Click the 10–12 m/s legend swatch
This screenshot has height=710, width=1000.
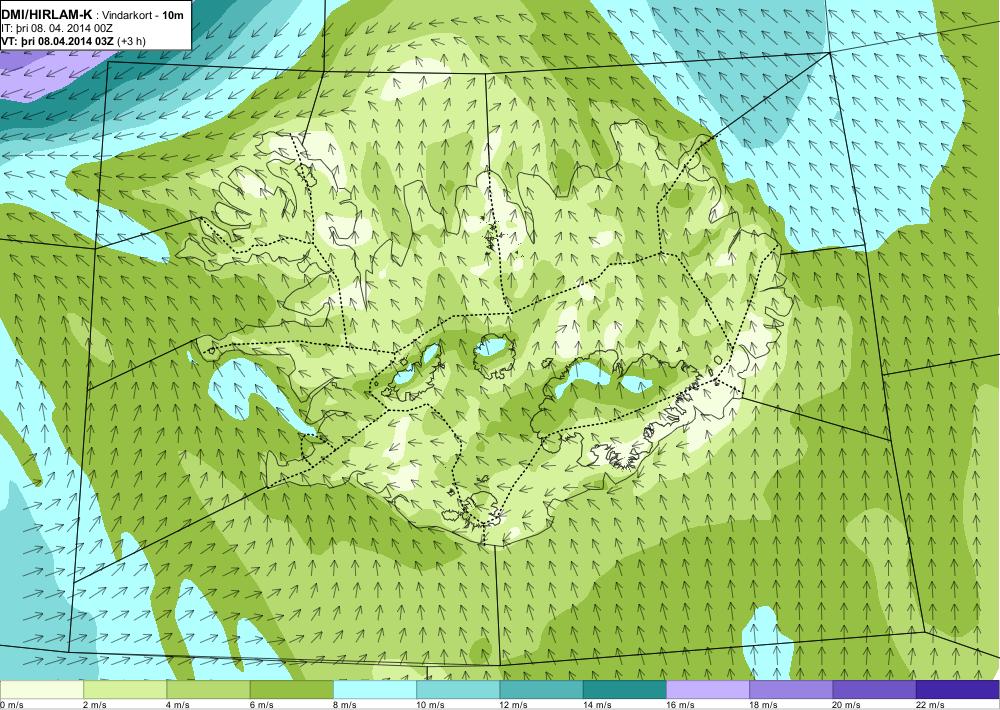(x=458, y=690)
